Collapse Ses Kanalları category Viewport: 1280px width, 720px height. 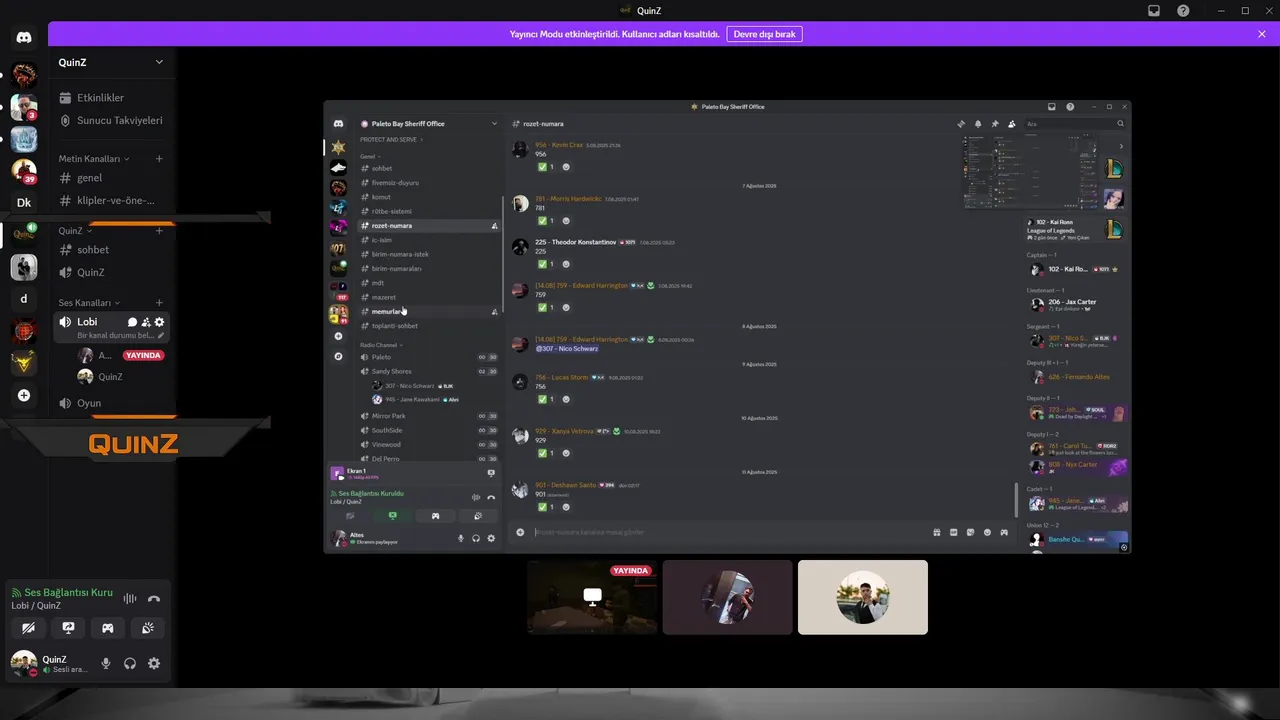click(89, 303)
